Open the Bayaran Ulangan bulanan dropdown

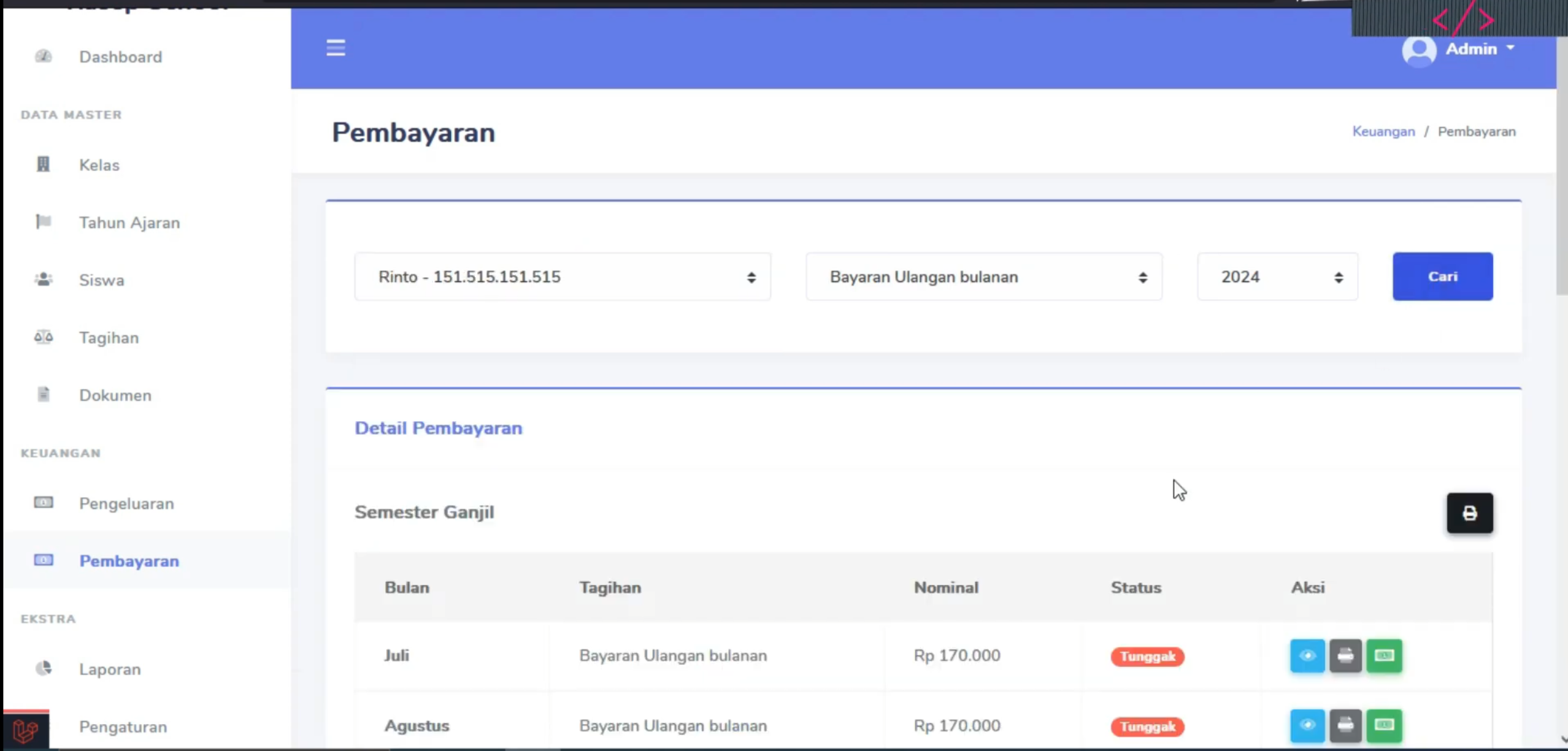(984, 276)
